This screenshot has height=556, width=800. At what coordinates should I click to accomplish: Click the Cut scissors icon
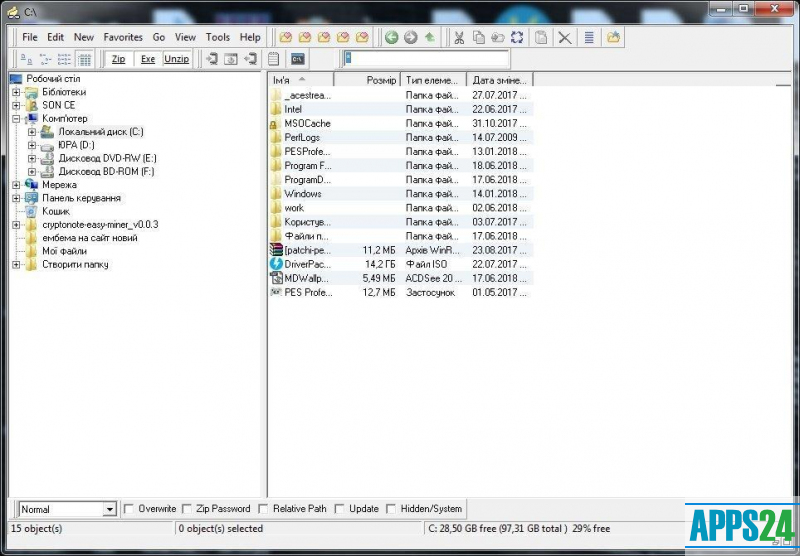(458, 37)
